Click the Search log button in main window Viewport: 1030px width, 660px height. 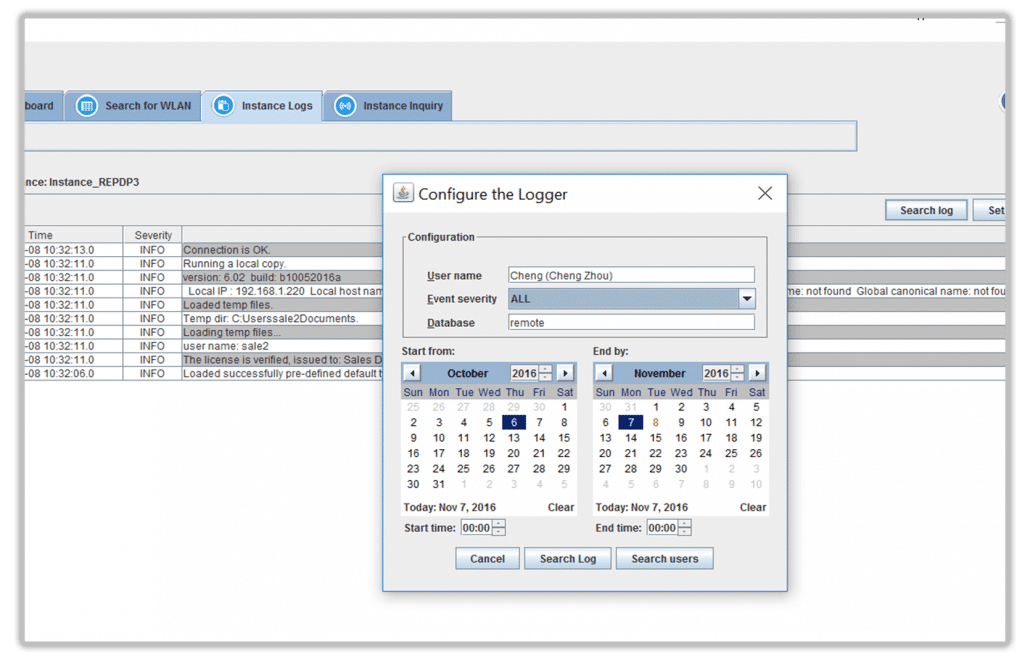click(x=926, y=210)
